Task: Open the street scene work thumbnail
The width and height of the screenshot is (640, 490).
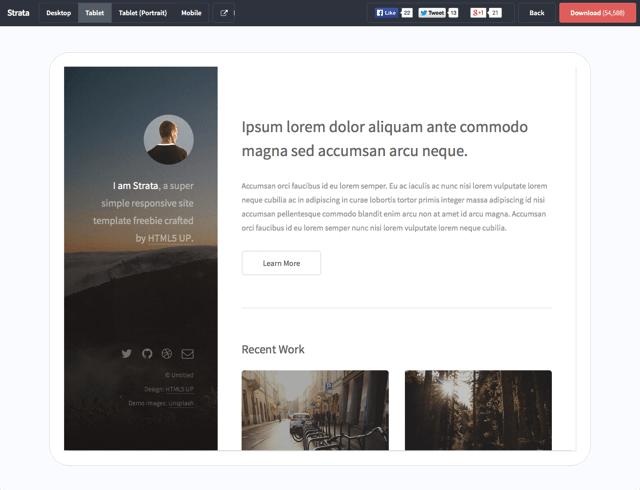Action: coord(315,410)
